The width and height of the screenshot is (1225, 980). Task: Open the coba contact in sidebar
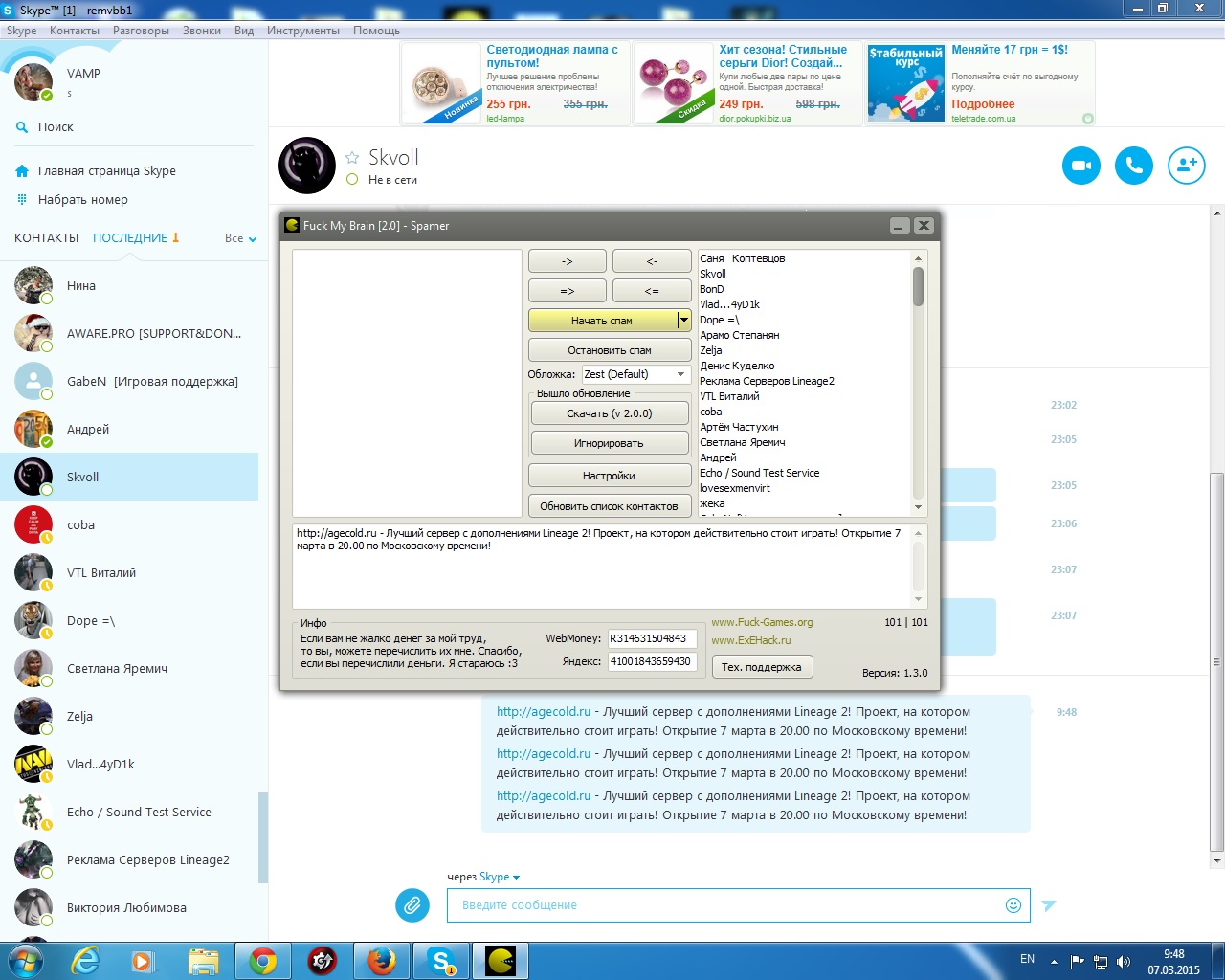pyautogui.click(x=129, y=524)
